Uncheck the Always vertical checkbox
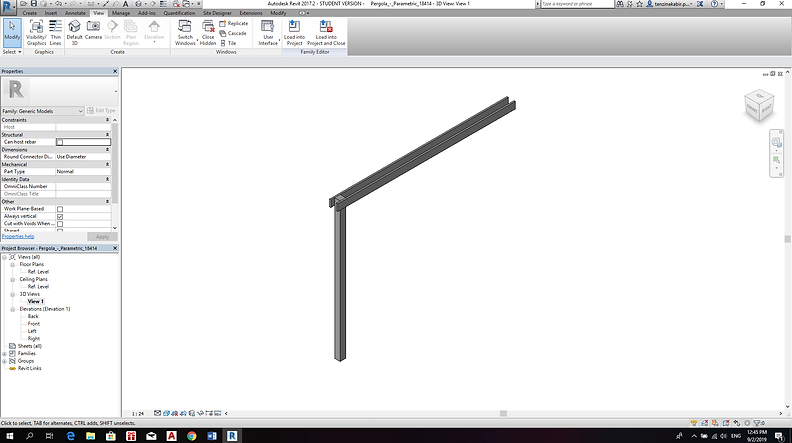The width and height of the screenshot is (792, 443). [60, 216]
